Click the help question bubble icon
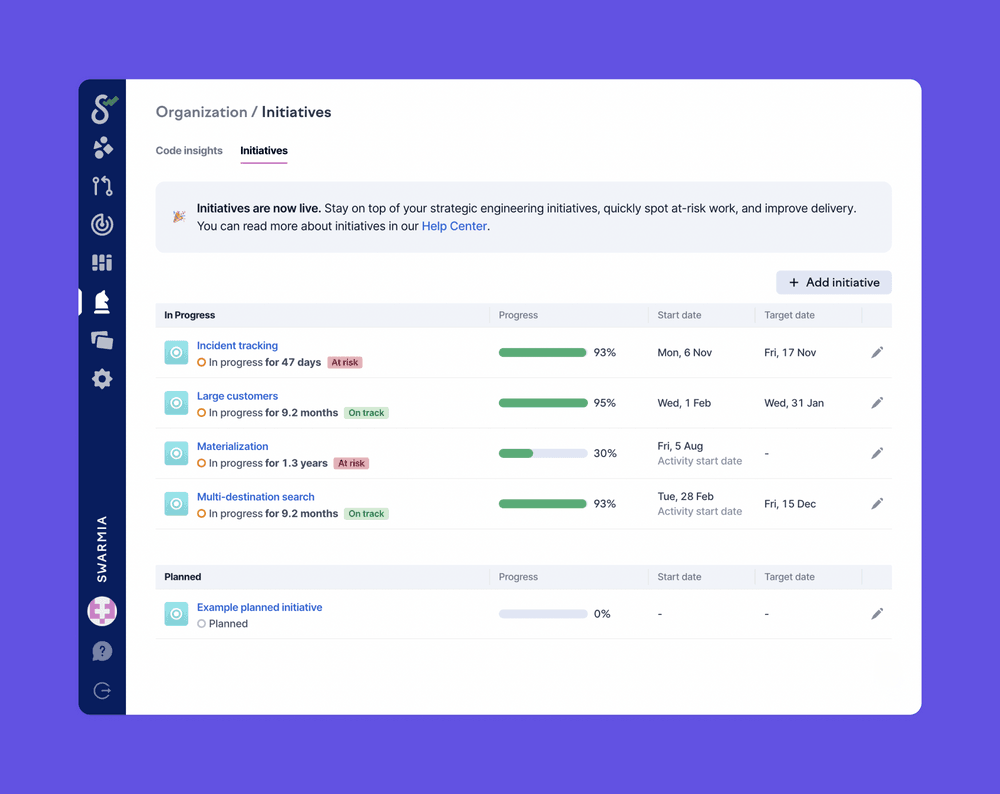This screenshot has width=1000, height=794. (102, 652)
